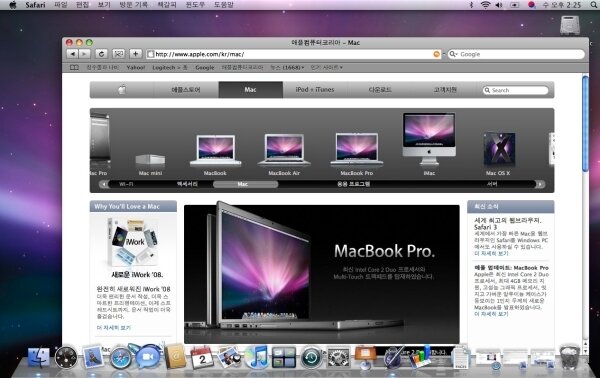The height and width of the screenshot is (378, 600).
Task: Click the Wi-Fi status icon in menu bar
Action: point(485,5)
